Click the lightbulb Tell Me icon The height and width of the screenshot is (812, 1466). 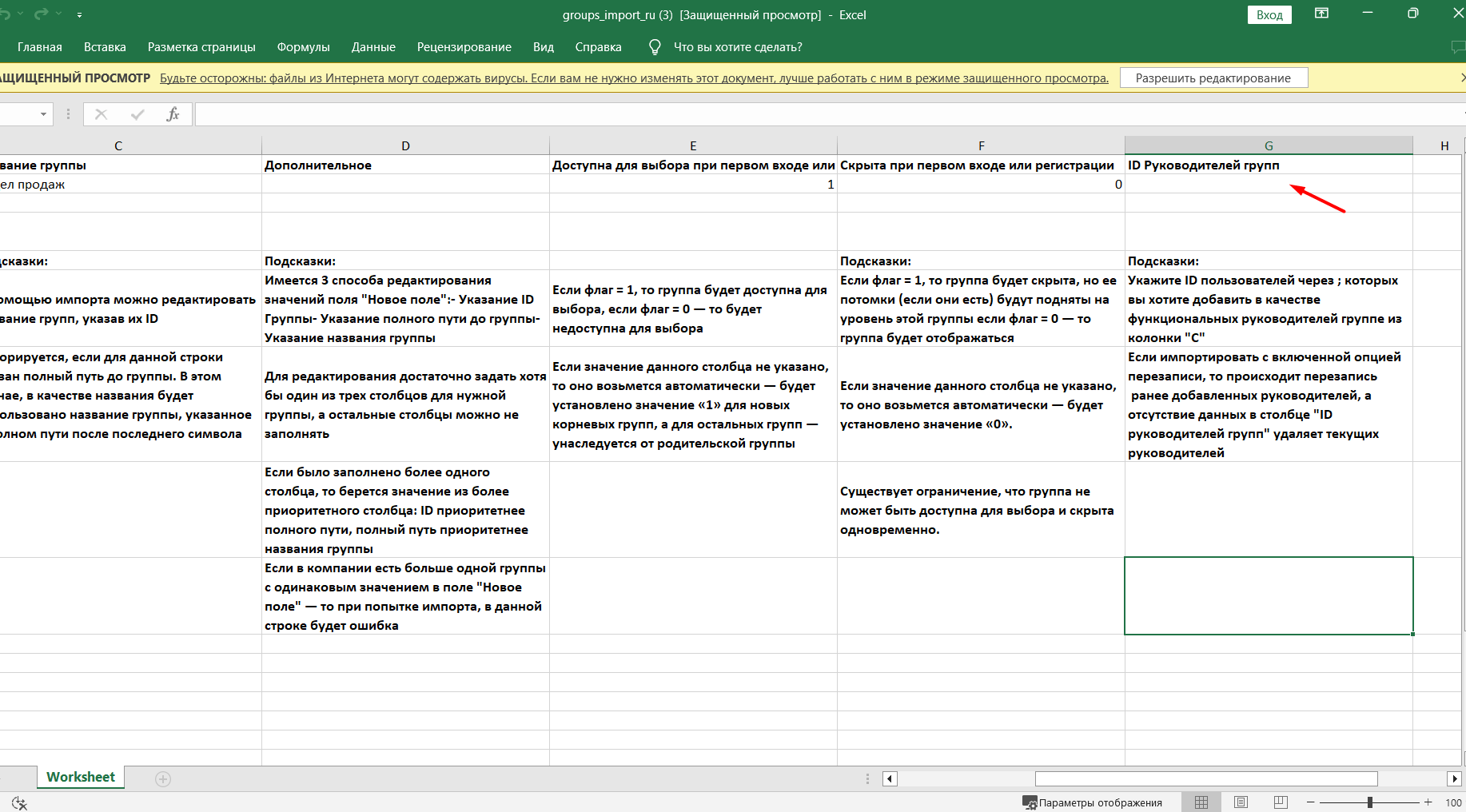655,47
